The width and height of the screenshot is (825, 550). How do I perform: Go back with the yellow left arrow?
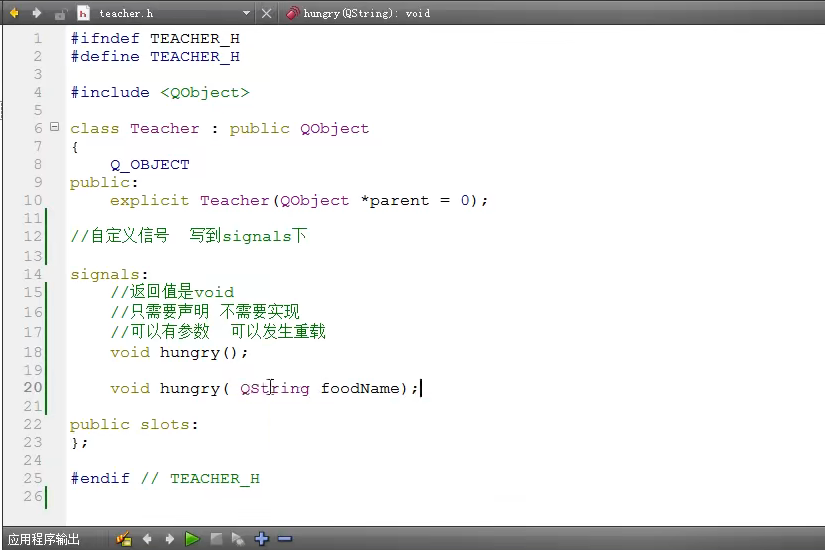pyautogui.click(x=14, y=13)
